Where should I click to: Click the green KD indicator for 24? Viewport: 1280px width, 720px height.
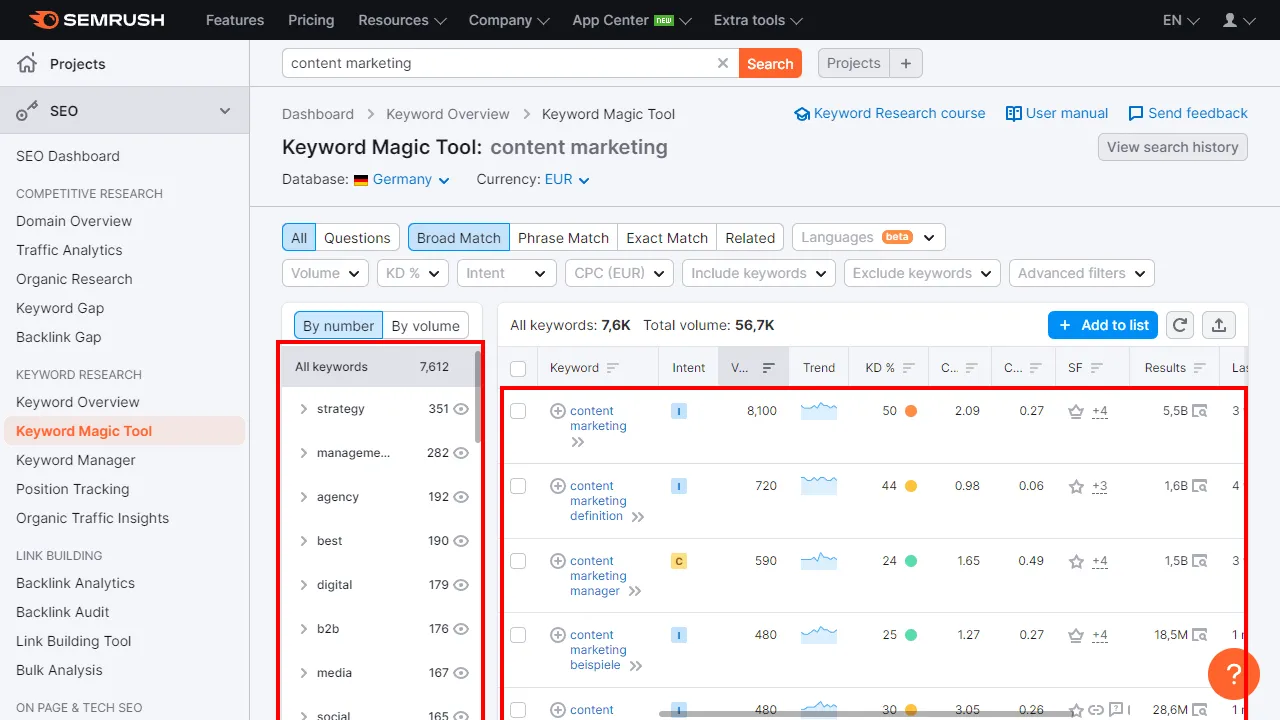[911, 561]
